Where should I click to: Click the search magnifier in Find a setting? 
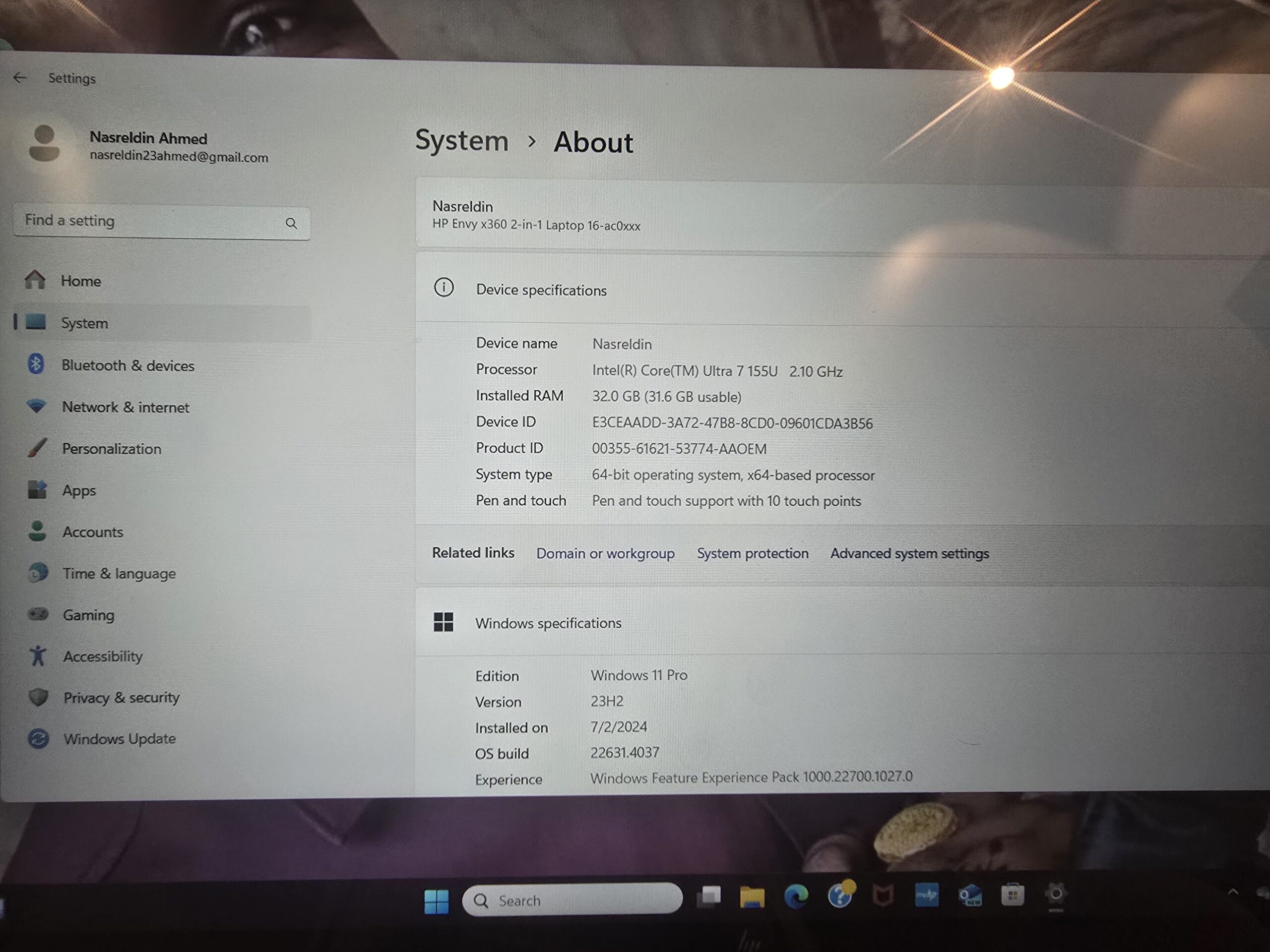tap(291, 223)
